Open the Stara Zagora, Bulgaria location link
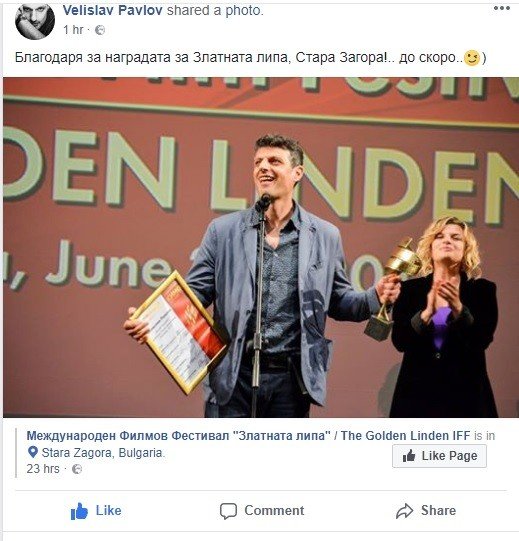Viewport: 519px width, 541px height. (x=103, y=453)
